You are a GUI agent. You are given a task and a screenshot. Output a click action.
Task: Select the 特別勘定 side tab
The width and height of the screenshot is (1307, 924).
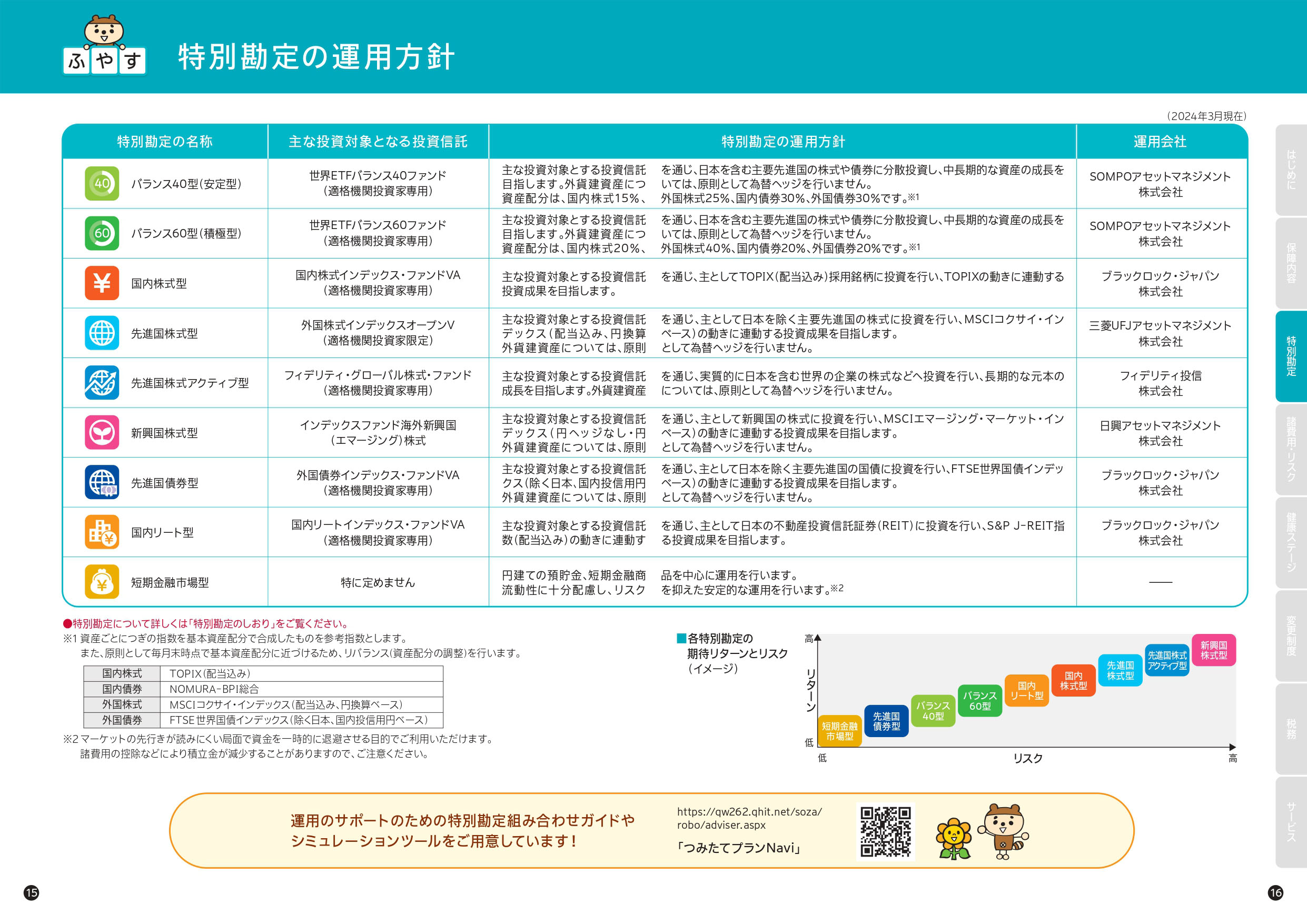1291,356
